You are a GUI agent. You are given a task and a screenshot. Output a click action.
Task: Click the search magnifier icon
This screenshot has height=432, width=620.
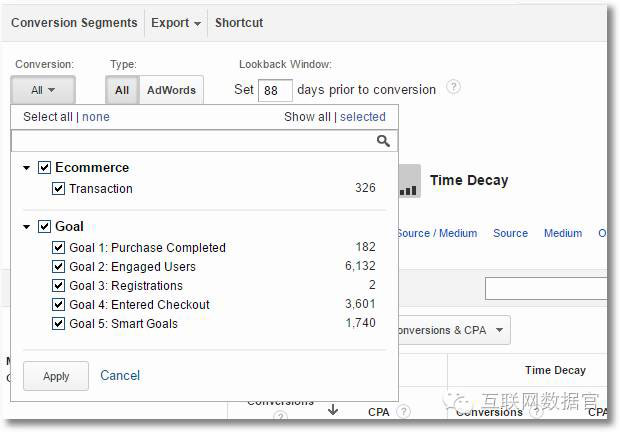(x=383, y=141)
